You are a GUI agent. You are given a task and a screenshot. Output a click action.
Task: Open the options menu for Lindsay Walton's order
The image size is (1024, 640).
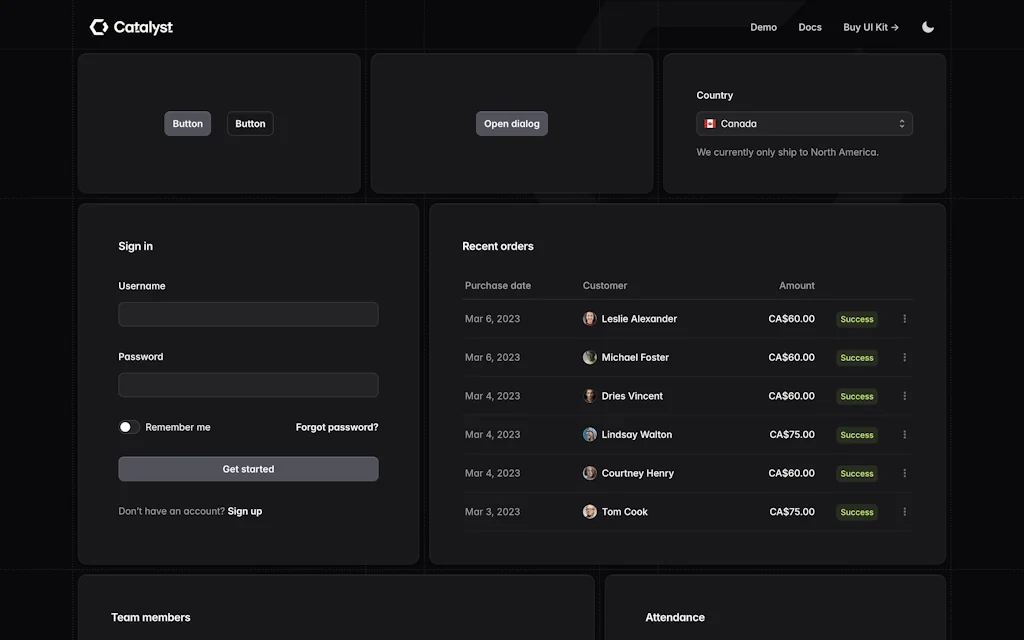(904, 434)
